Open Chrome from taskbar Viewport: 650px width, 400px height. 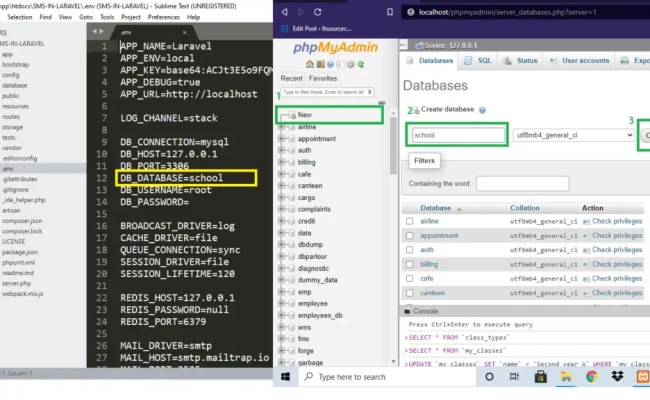coord(592,377)
